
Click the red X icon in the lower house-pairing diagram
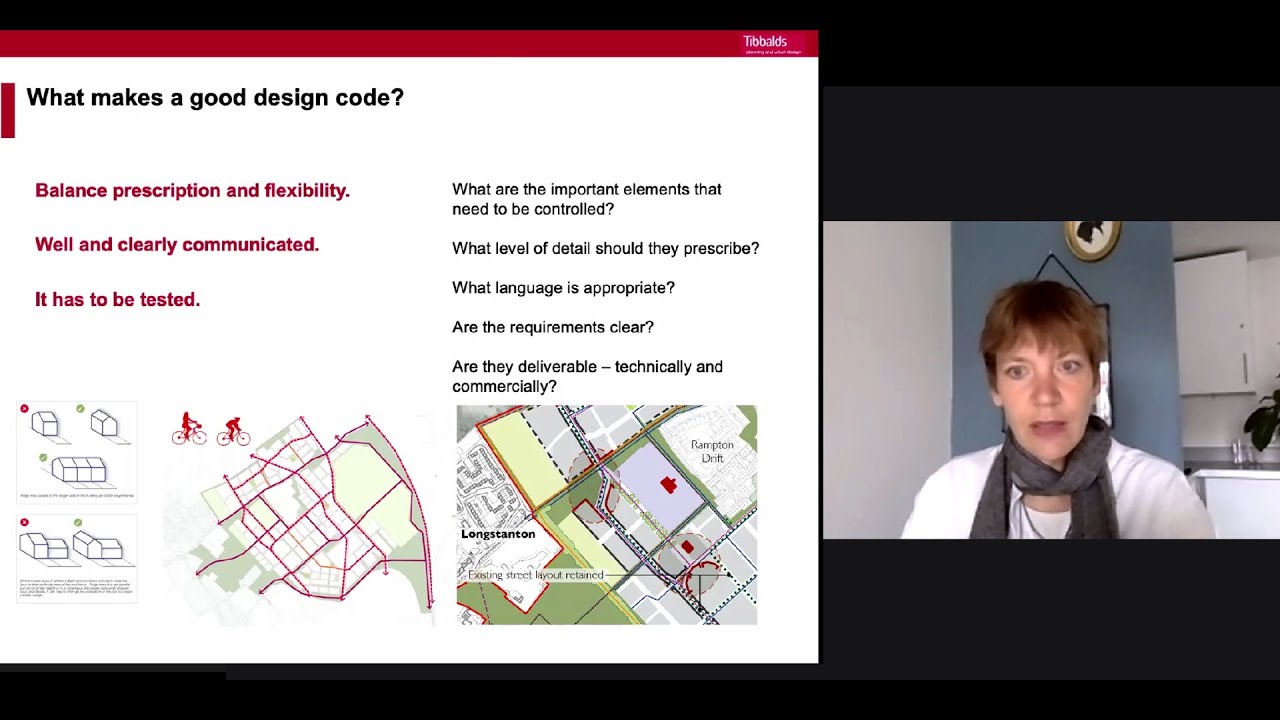click(x=24, y=521)
